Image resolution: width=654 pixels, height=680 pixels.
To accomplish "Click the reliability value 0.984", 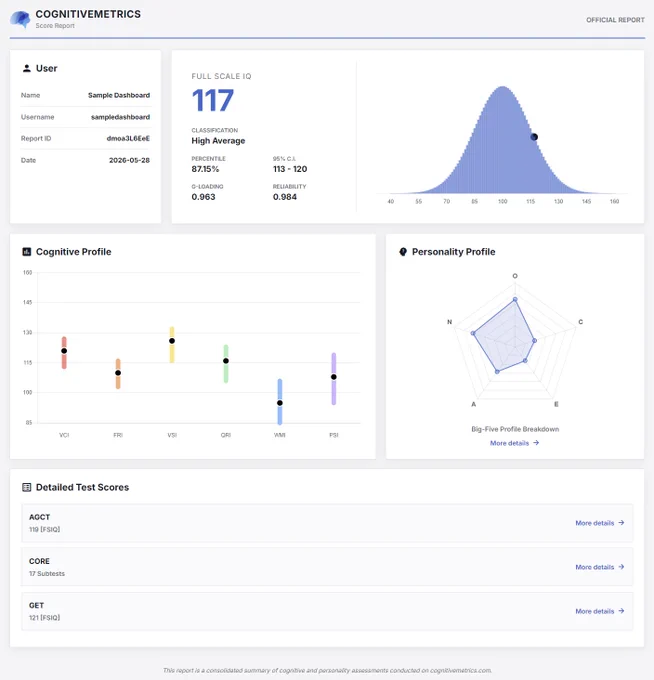I will point(285,196).
